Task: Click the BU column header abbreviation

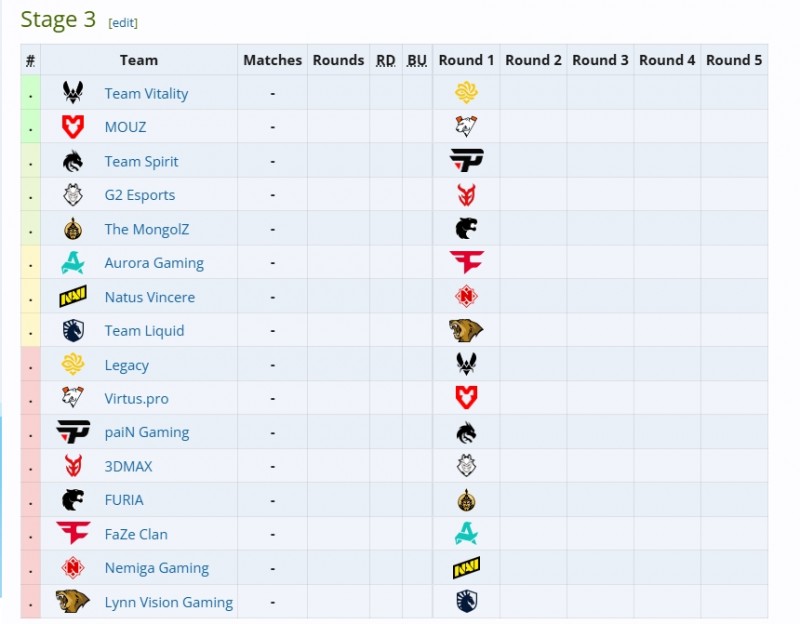Action: point(418,60)
